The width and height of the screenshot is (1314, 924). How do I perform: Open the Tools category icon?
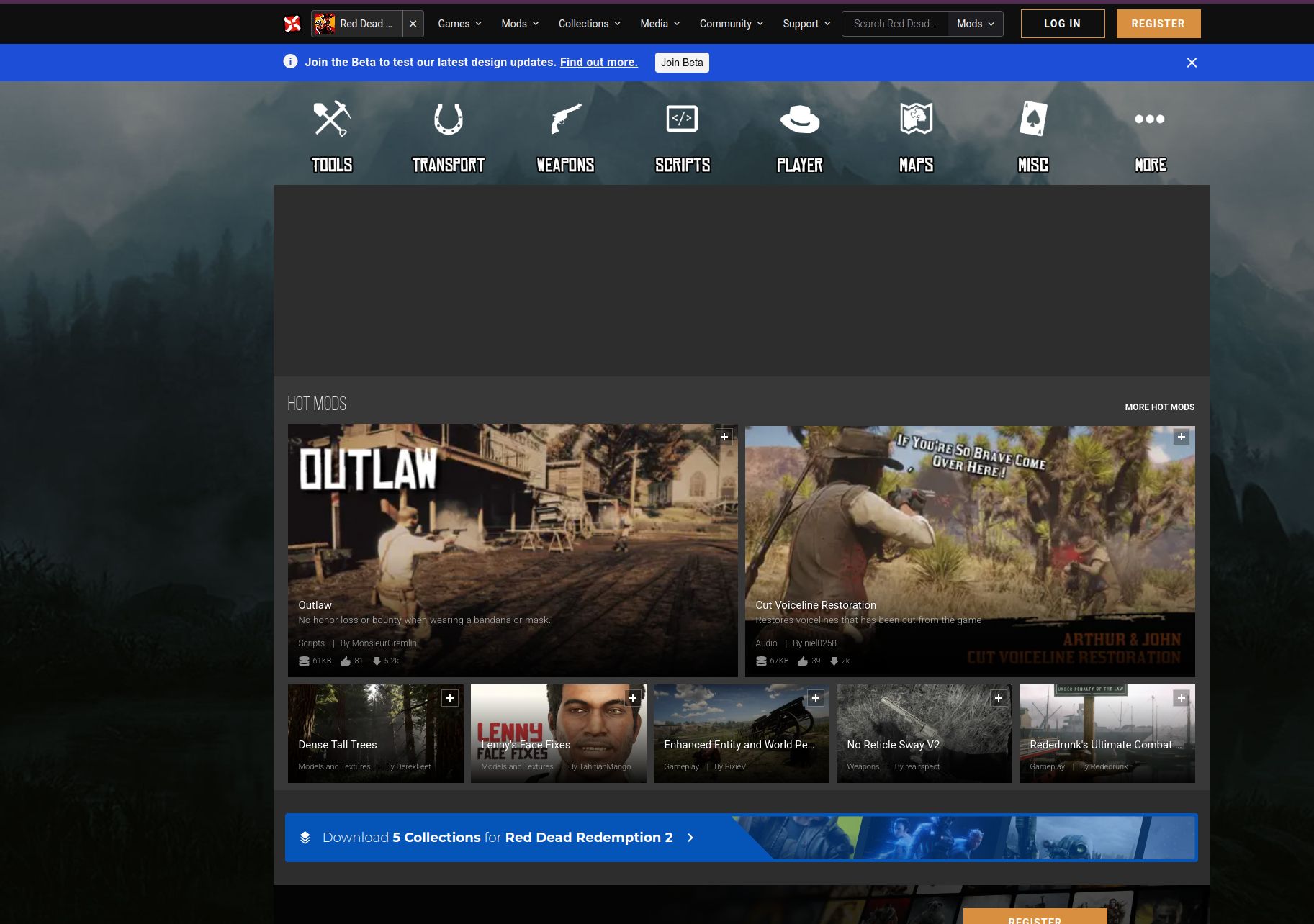click(332, 119)
